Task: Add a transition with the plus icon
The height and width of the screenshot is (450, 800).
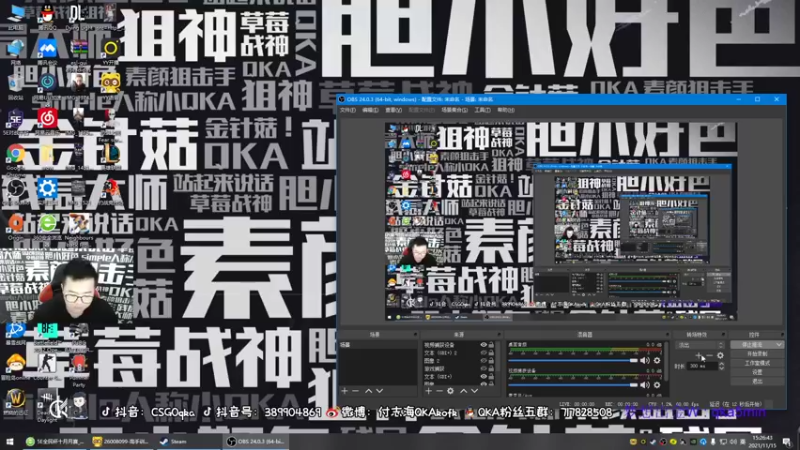Action: 698,356
